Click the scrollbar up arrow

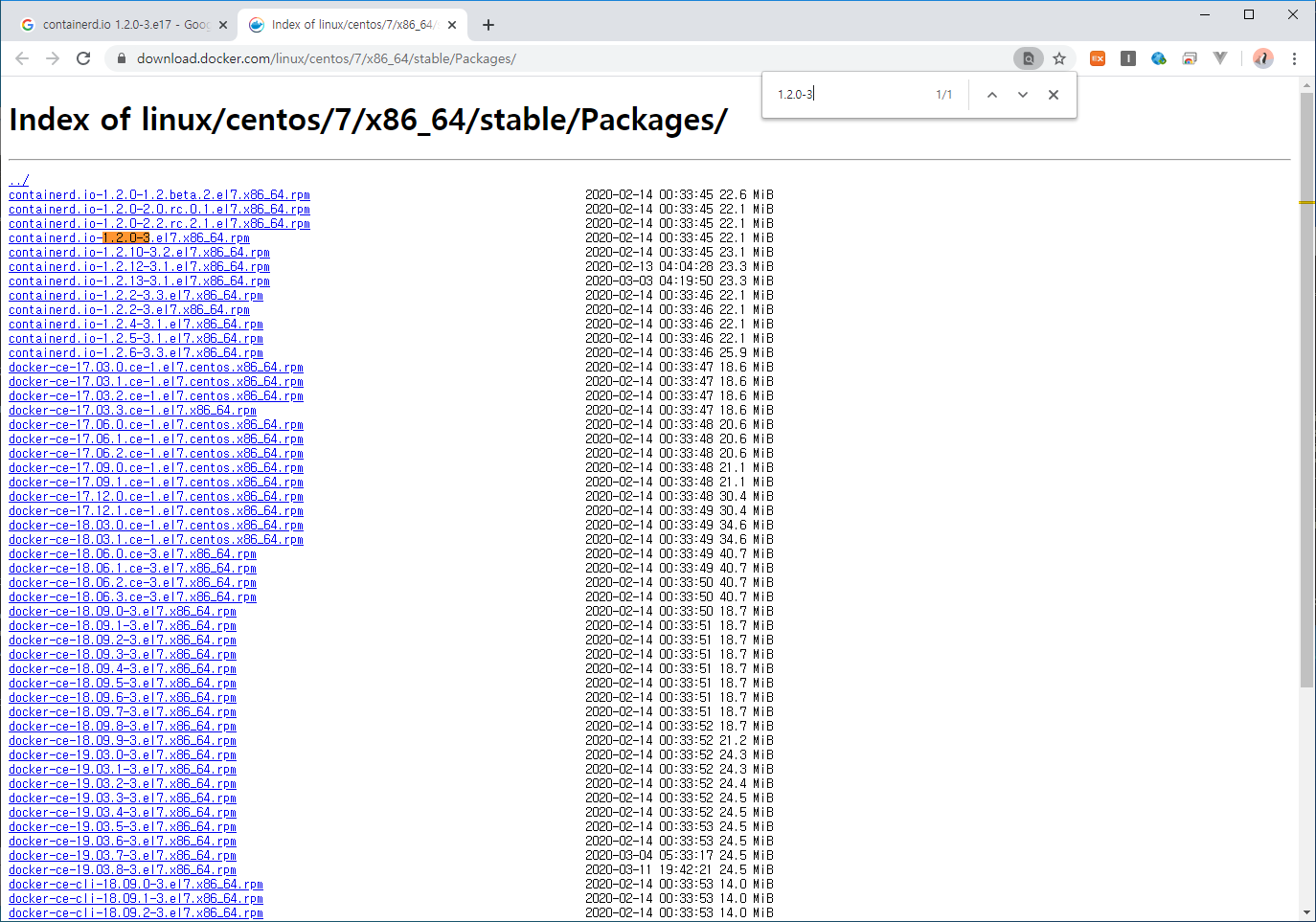tap(1306, 85)
